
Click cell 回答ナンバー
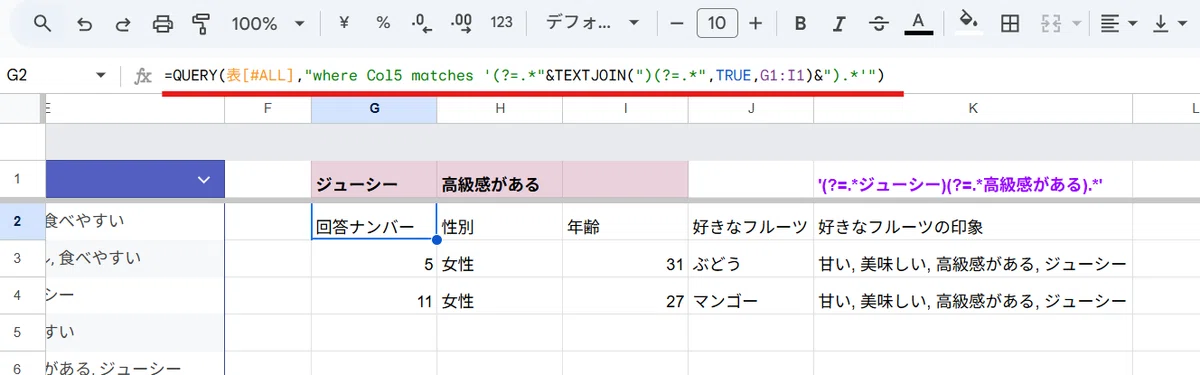click(x=374, y=222)
